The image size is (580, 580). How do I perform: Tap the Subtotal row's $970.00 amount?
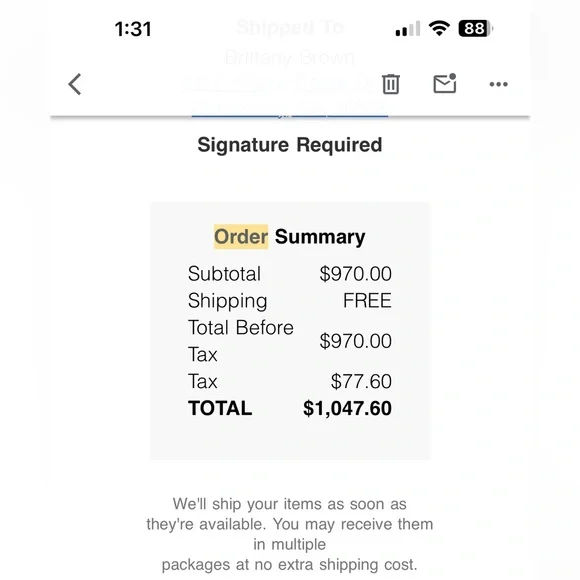coord(355,274)
